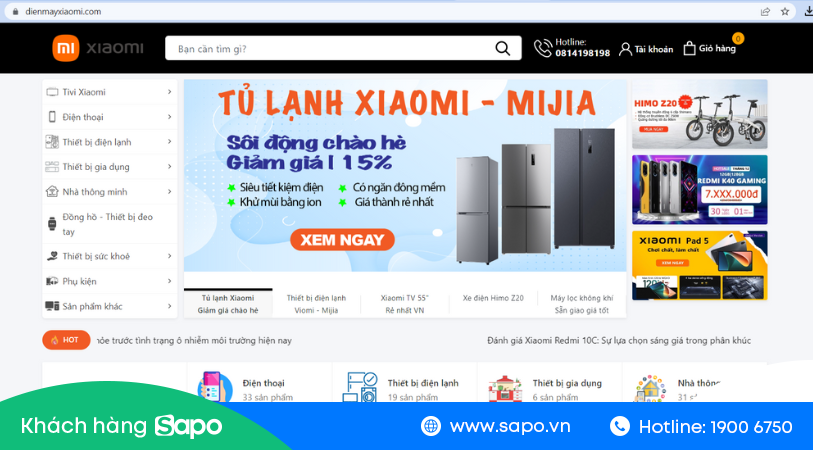Select Máy lọc không khí banner tab
The width and height of the screenshot is (813, 450).
click(x=582, y=304)
